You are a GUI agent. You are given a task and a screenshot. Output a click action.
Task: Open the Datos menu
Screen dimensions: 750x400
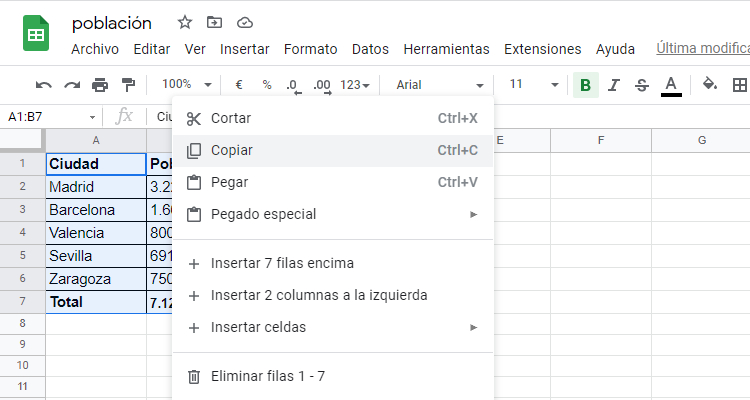pos(370,49)
